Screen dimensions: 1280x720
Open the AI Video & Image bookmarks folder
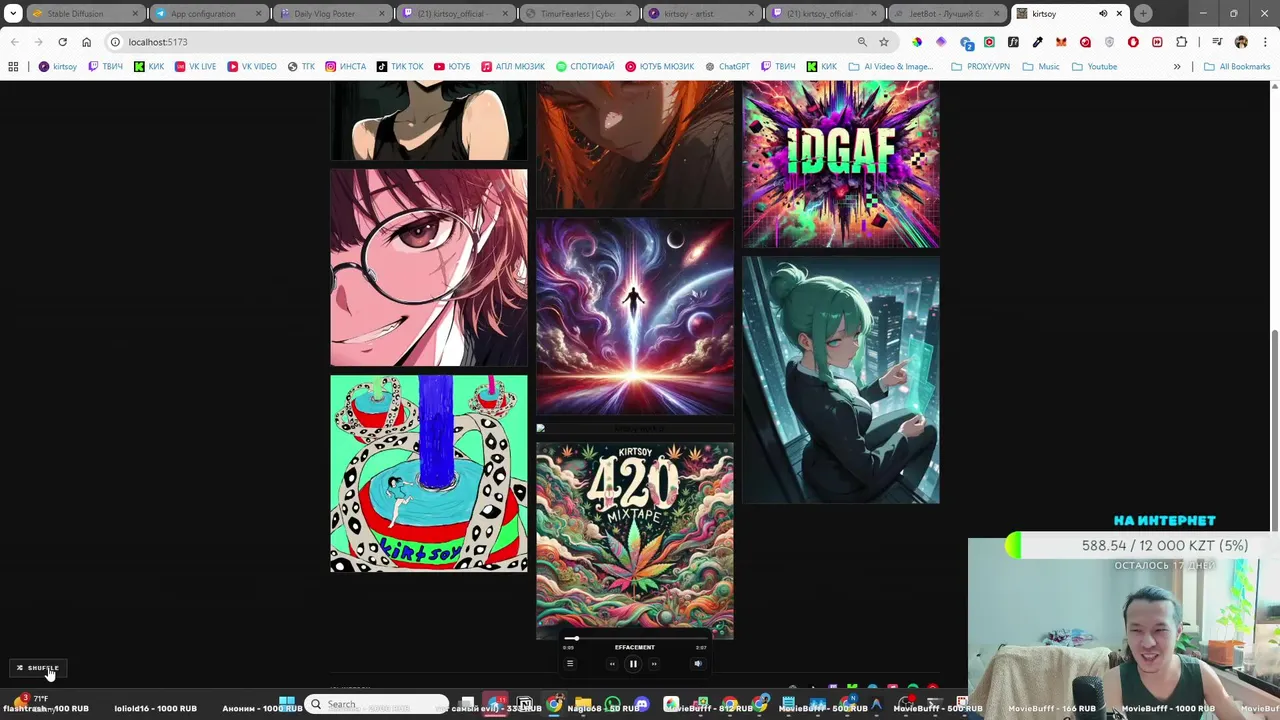[890, 67]
